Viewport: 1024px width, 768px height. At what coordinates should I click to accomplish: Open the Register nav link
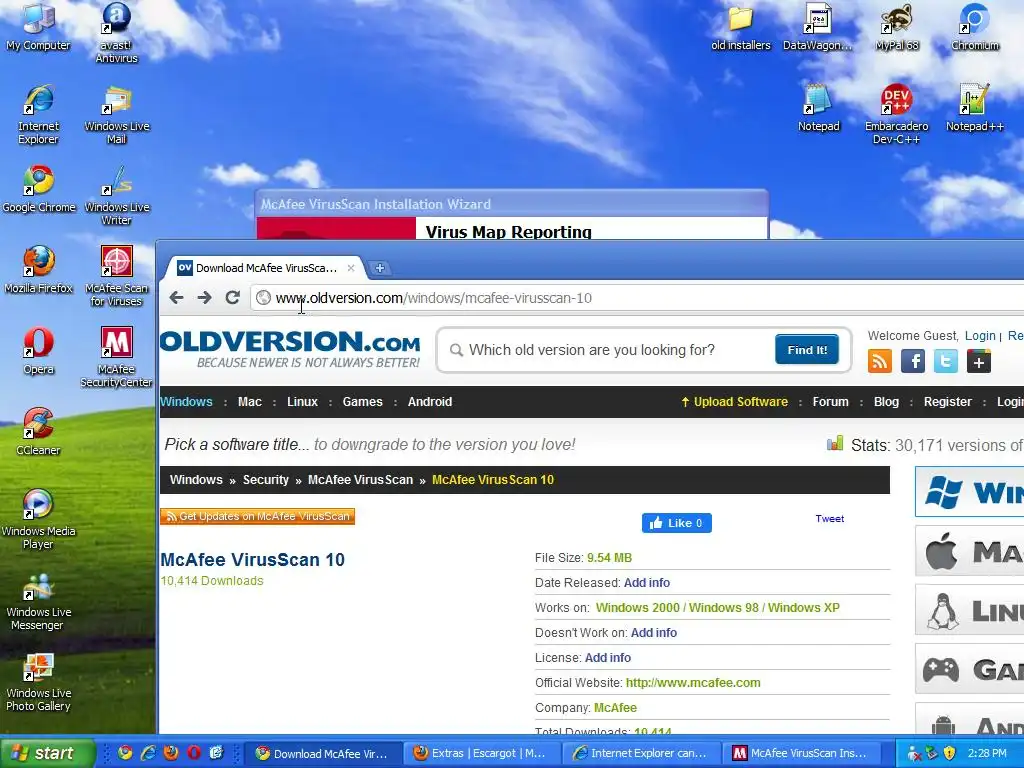click(x=948, y=402)
